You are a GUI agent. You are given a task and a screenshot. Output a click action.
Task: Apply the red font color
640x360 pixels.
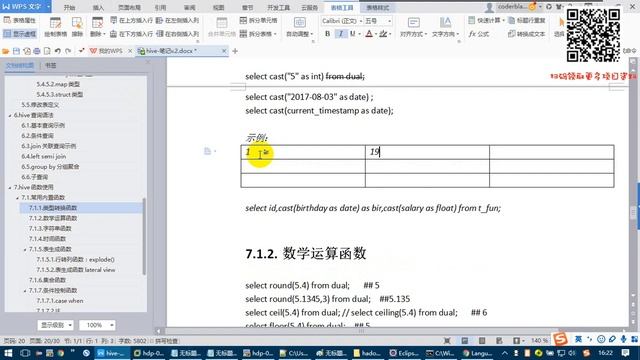369,34
